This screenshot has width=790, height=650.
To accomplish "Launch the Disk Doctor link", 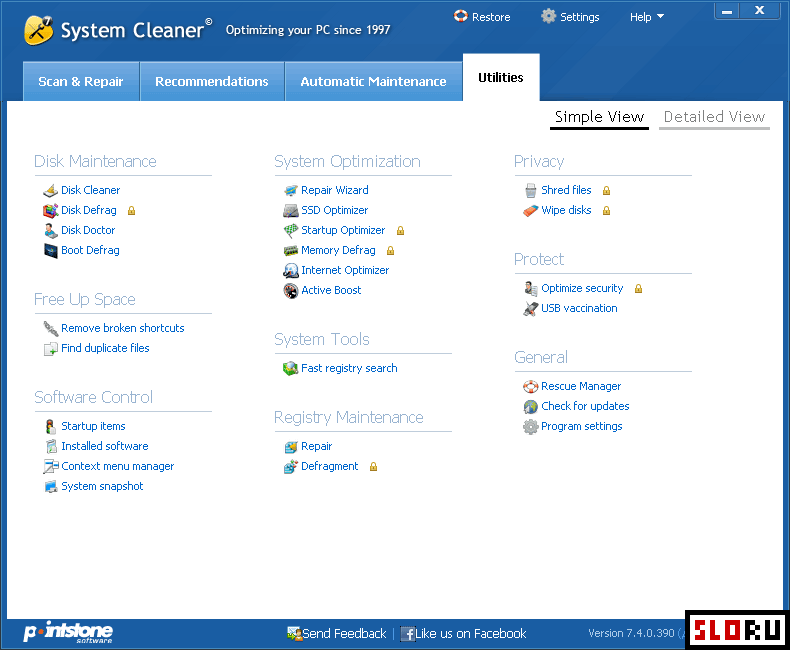I will tap(88, 230).
